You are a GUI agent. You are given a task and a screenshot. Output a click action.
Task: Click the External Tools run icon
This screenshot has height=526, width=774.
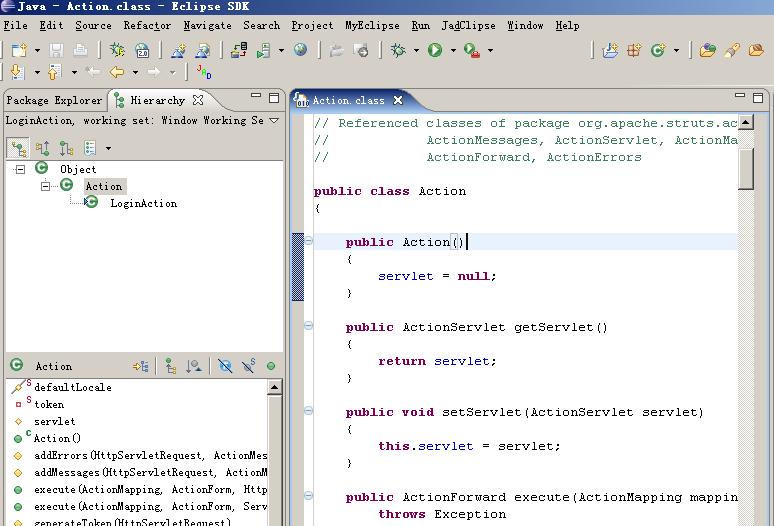tap(471, 50)
